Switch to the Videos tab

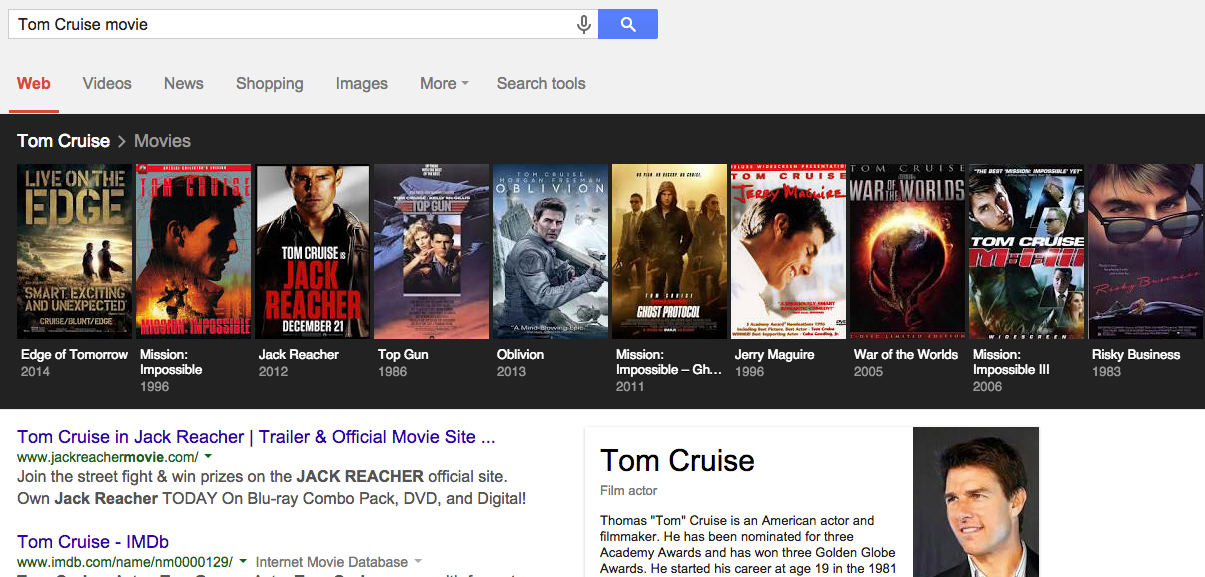click(107, 84)
